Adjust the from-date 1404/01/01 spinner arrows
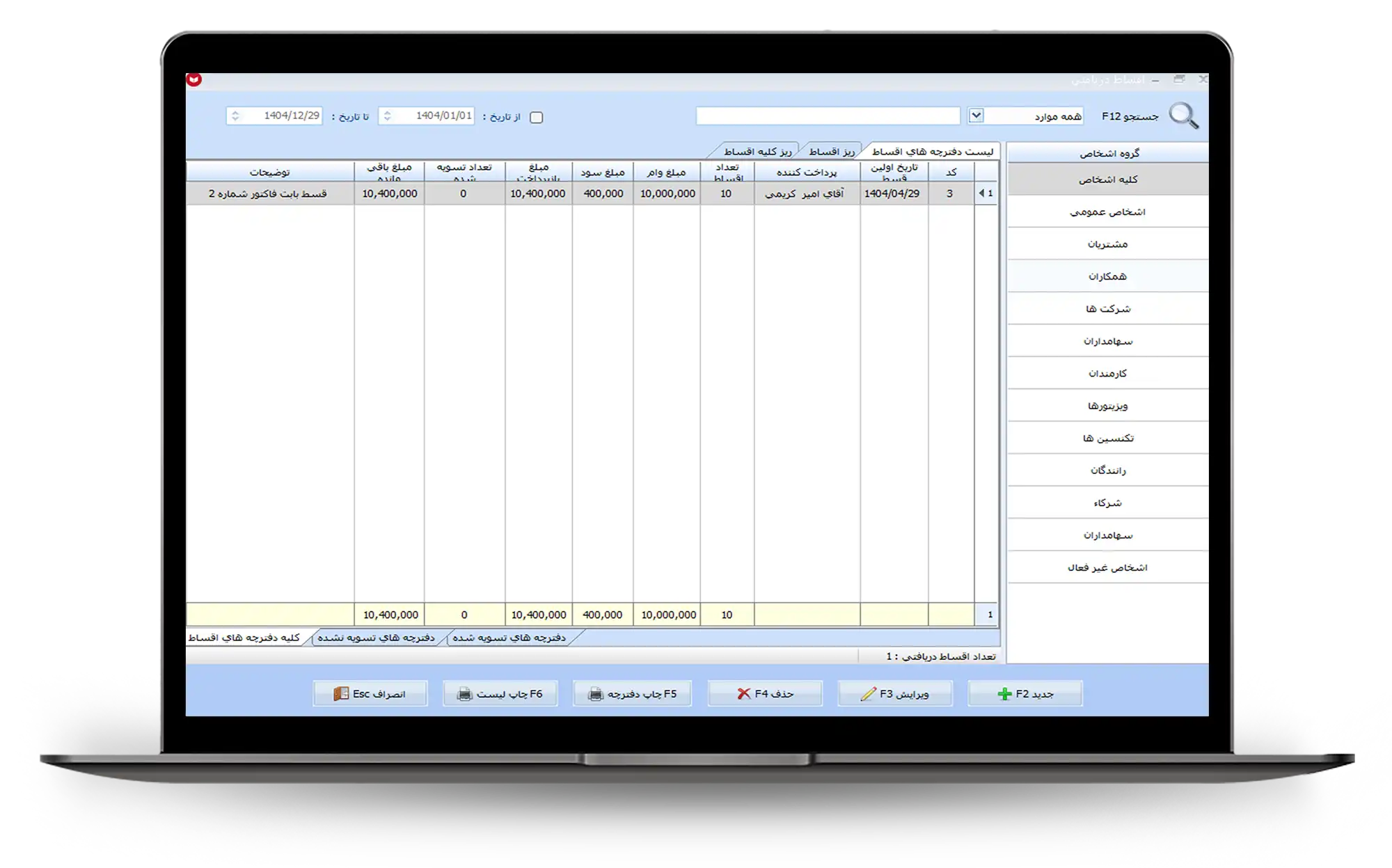 click(x=388, y=116)
